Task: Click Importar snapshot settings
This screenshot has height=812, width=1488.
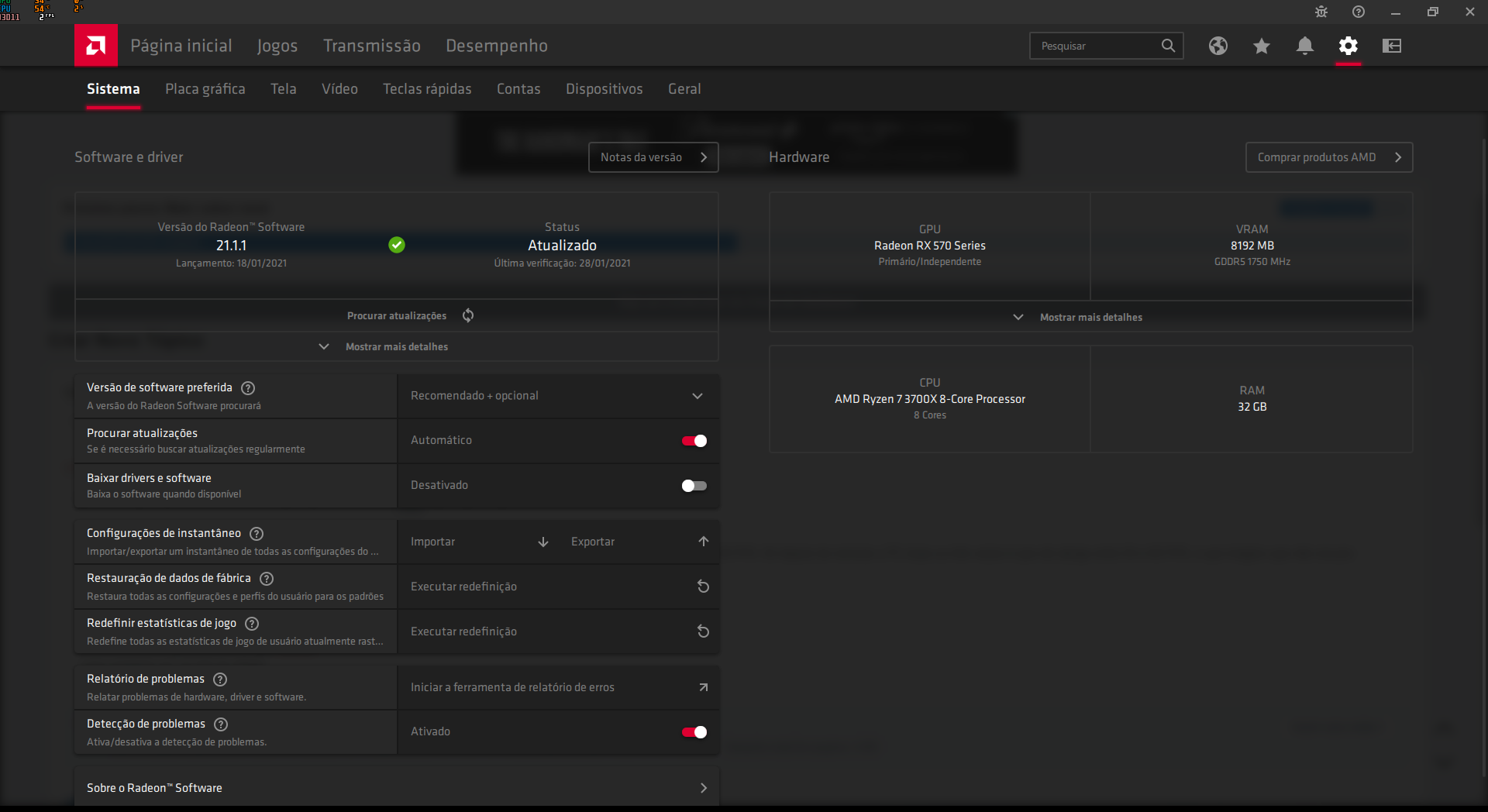Action: (x=478, y=542)
